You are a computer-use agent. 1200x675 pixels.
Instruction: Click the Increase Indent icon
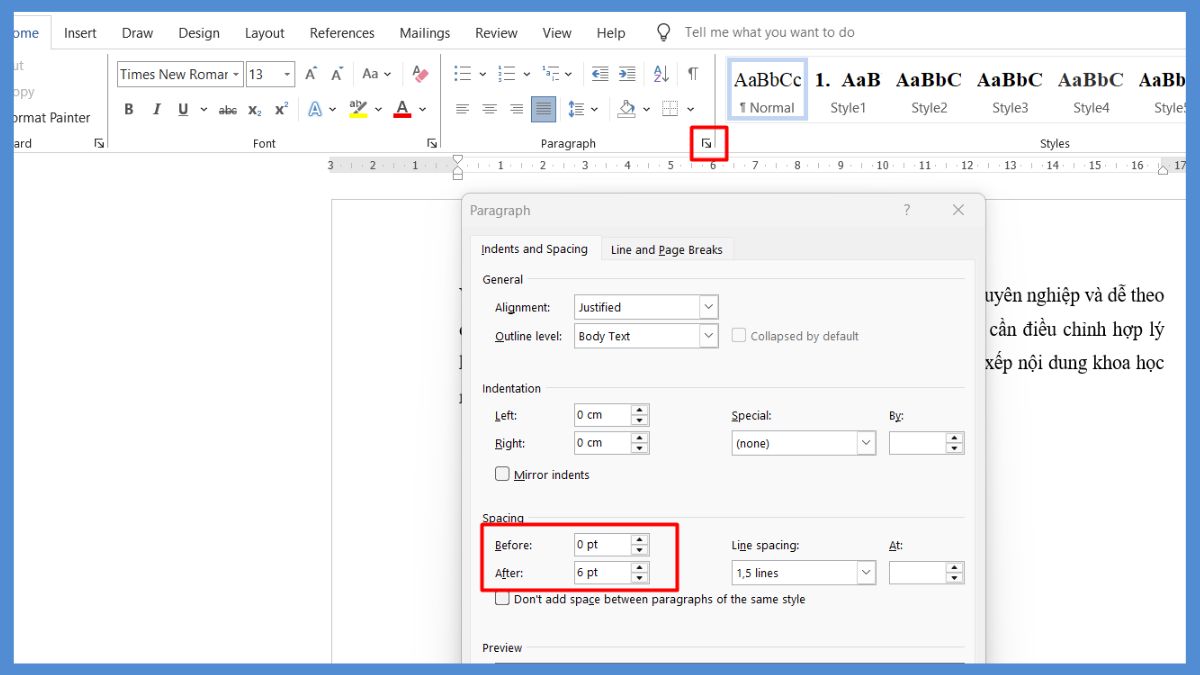click(x=627, y=74)
